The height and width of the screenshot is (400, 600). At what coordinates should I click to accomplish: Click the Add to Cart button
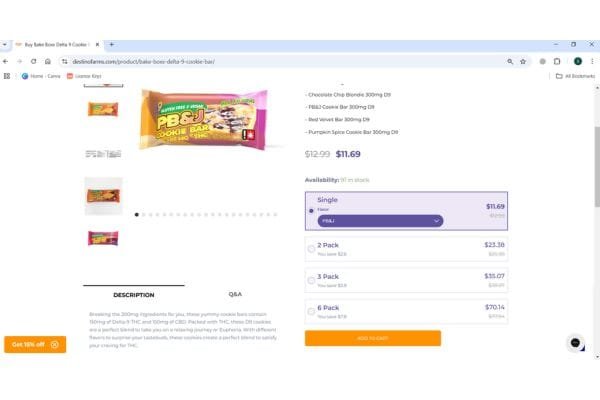pyautogui.click(x=372, y=338)
